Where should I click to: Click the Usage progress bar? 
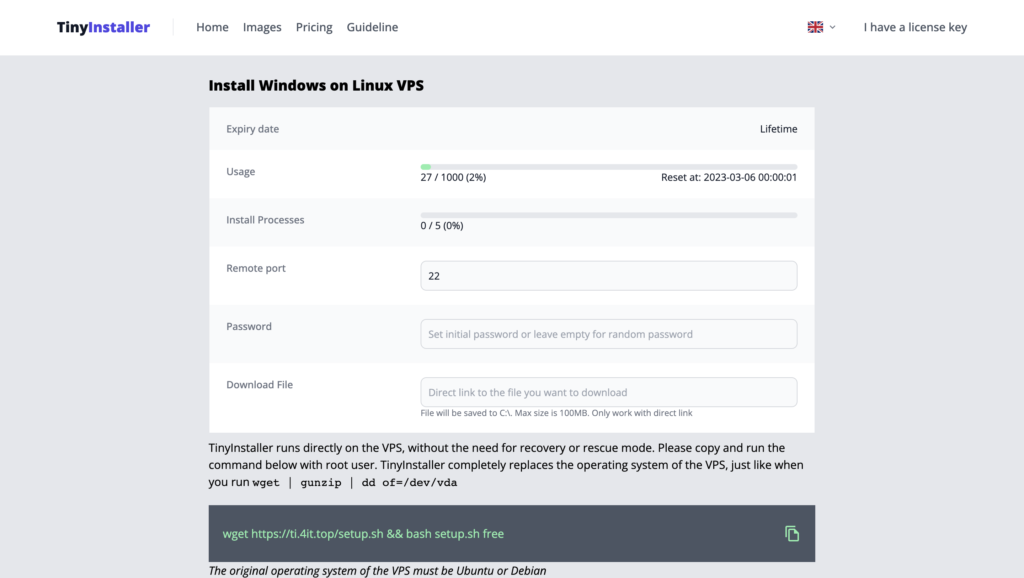tap(609, 167)
